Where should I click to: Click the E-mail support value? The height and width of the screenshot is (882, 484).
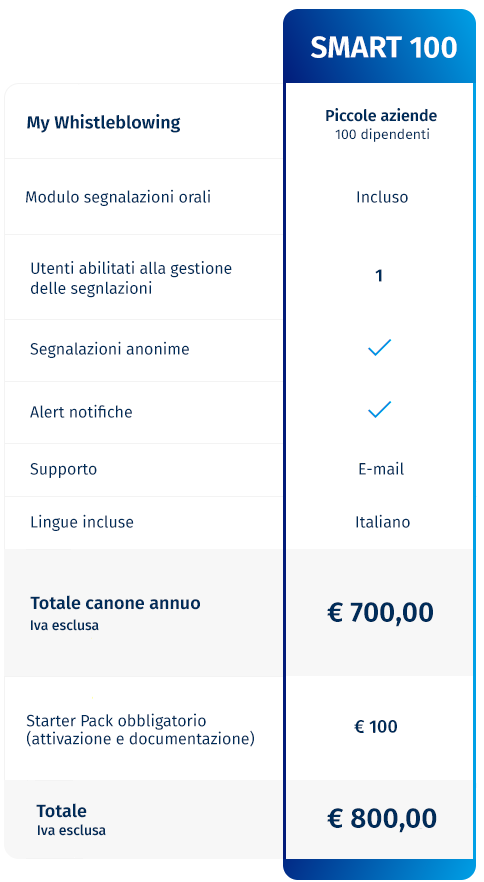(381, 469)
